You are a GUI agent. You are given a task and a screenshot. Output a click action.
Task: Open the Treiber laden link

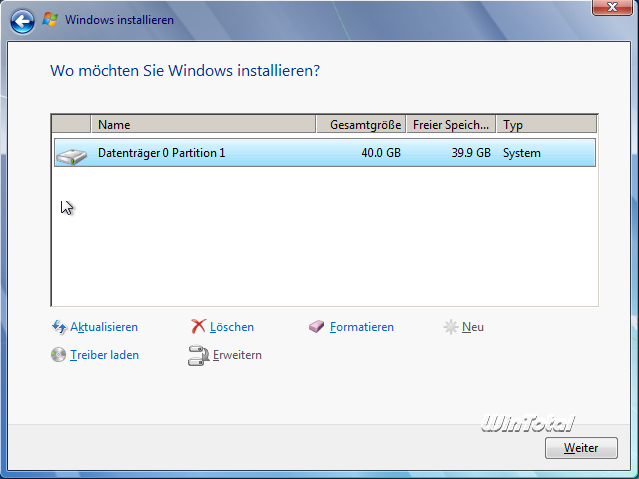(104, 355)
